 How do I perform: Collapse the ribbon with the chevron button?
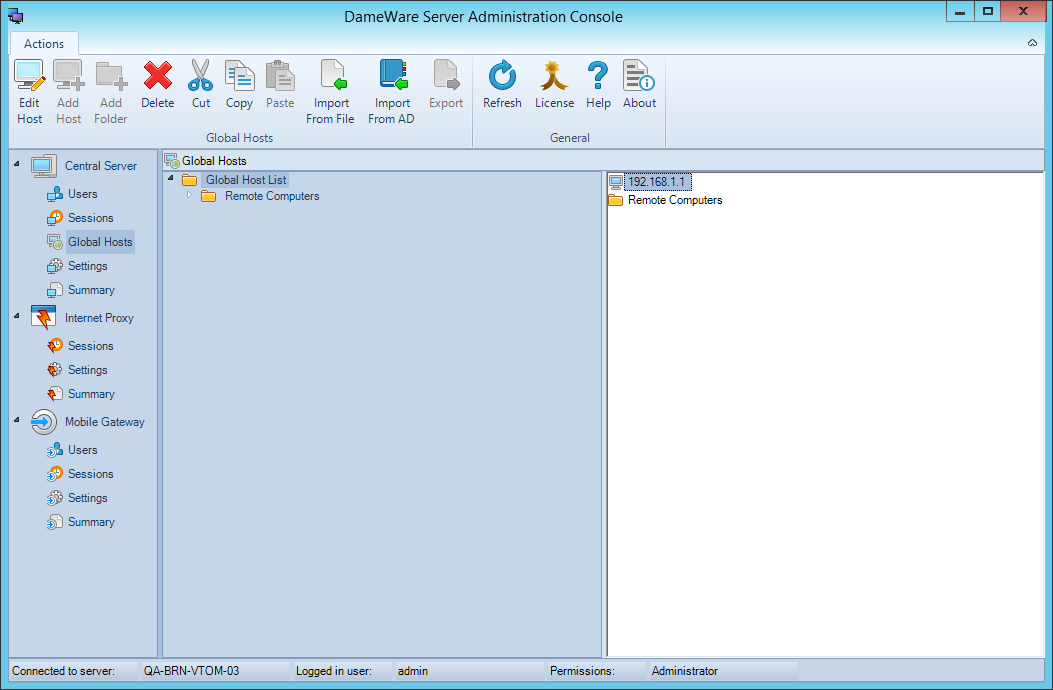[1032, 43]
